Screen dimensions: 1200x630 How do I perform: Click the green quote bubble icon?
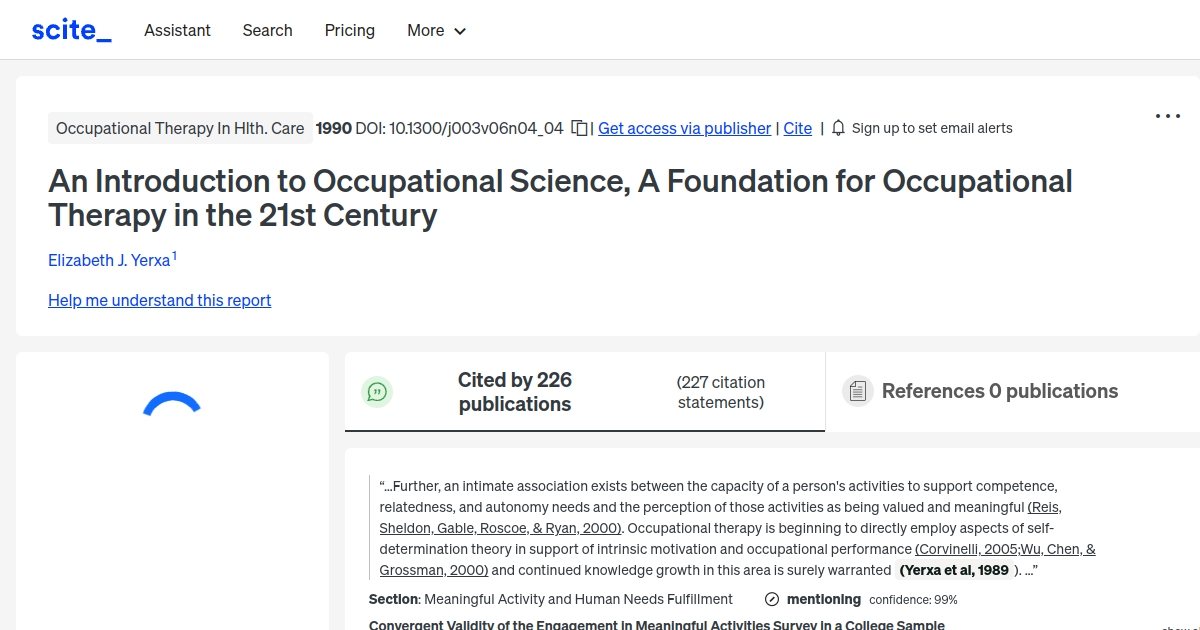point(377,392)
